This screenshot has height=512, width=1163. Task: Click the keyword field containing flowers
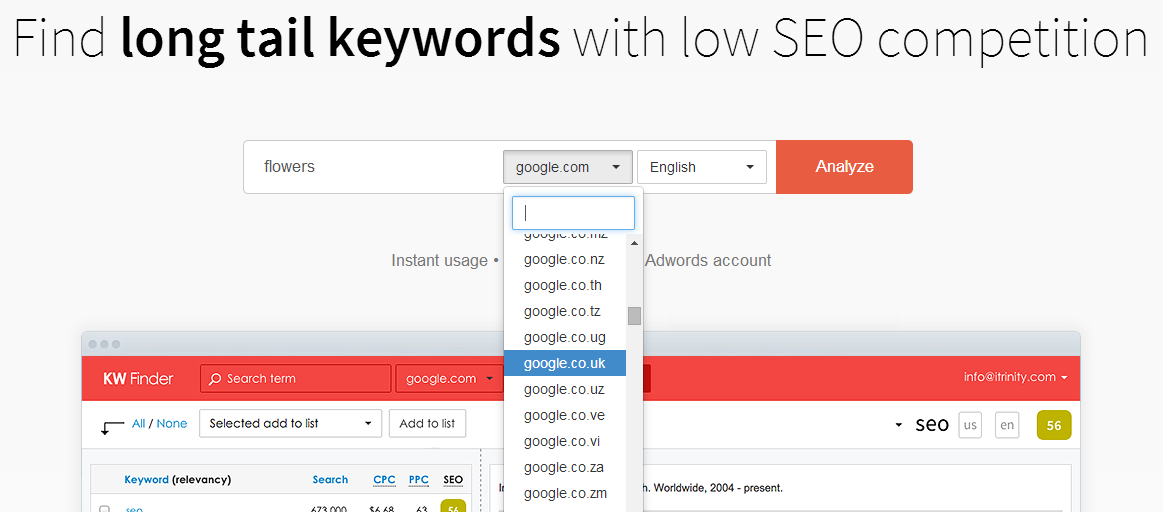tap(375, 167)
